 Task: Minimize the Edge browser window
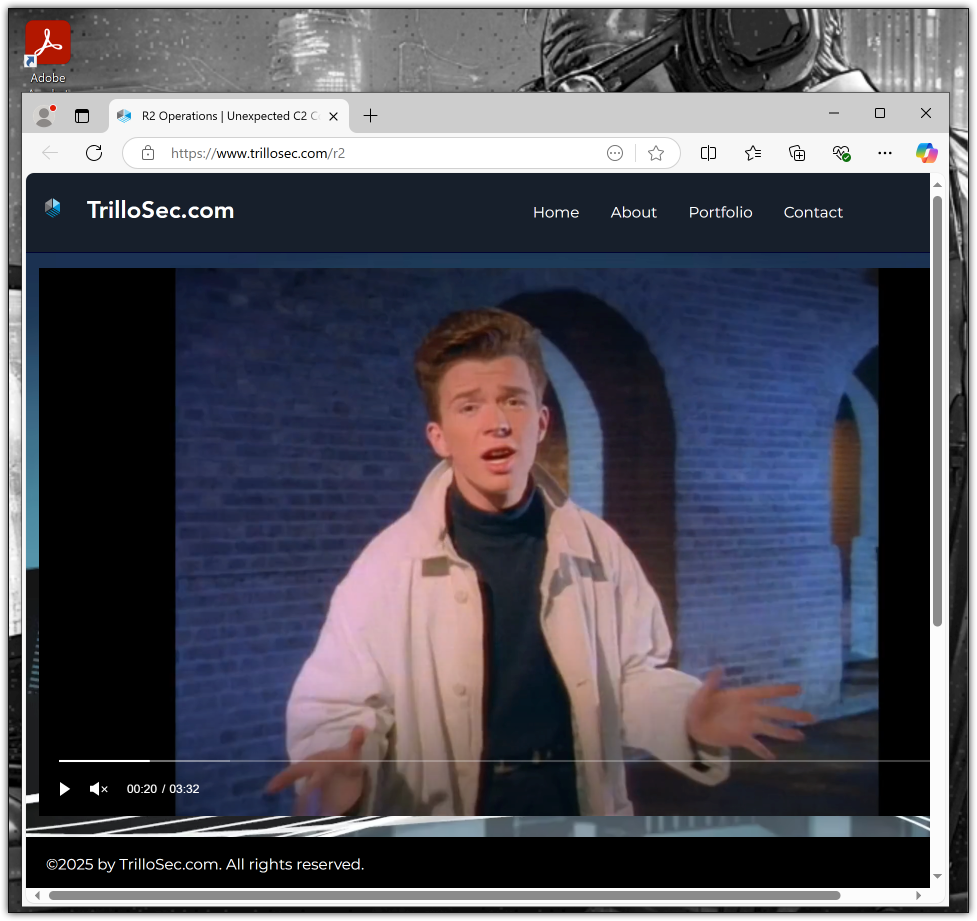[x=834, y=113]
